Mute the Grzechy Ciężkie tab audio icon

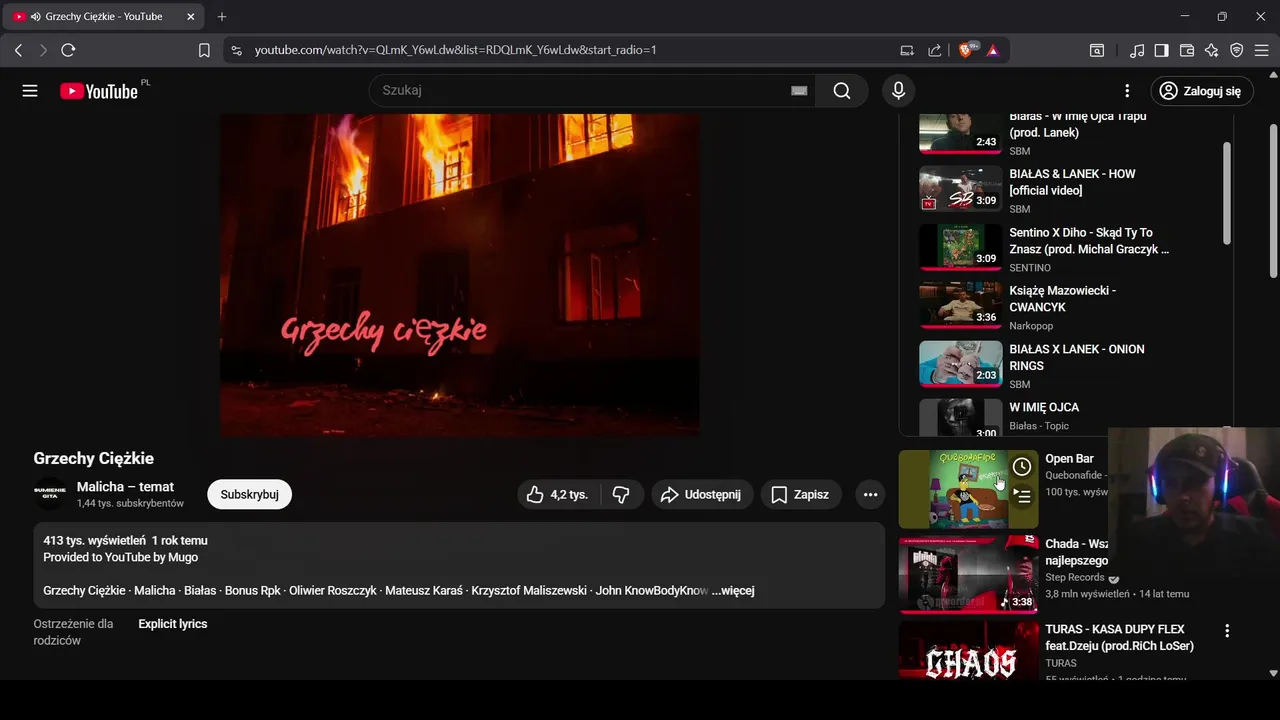pyautogui.click(x=36, y=17)
